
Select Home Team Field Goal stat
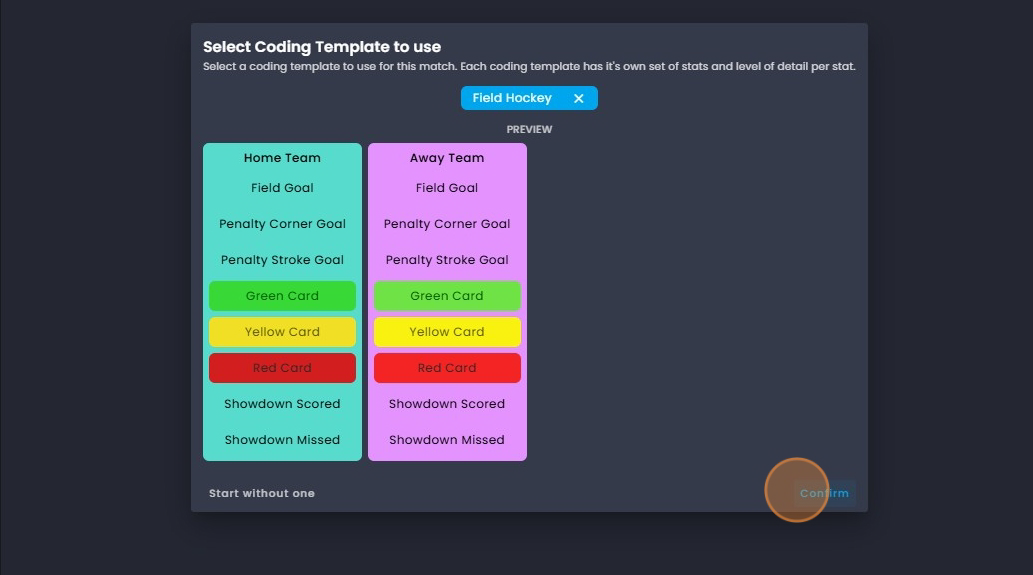pos(283,188)
